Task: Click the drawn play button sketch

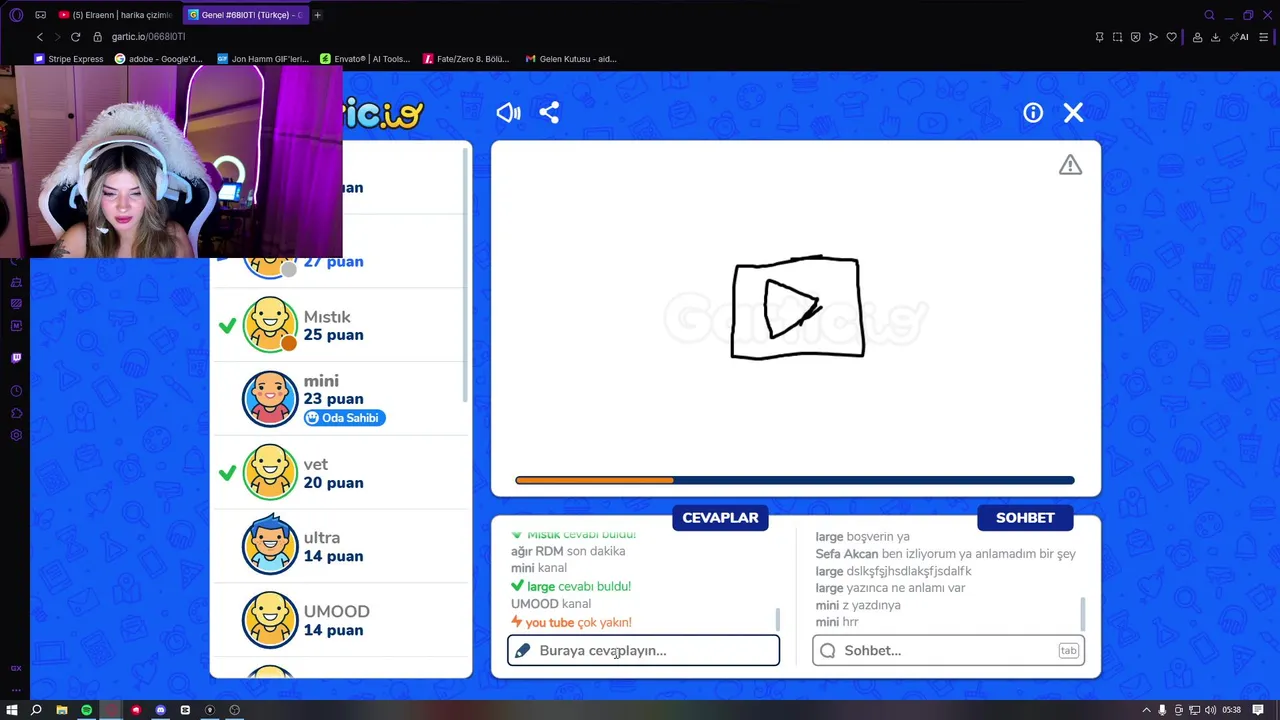Action: pyautogui.click(x=798, y=307)
